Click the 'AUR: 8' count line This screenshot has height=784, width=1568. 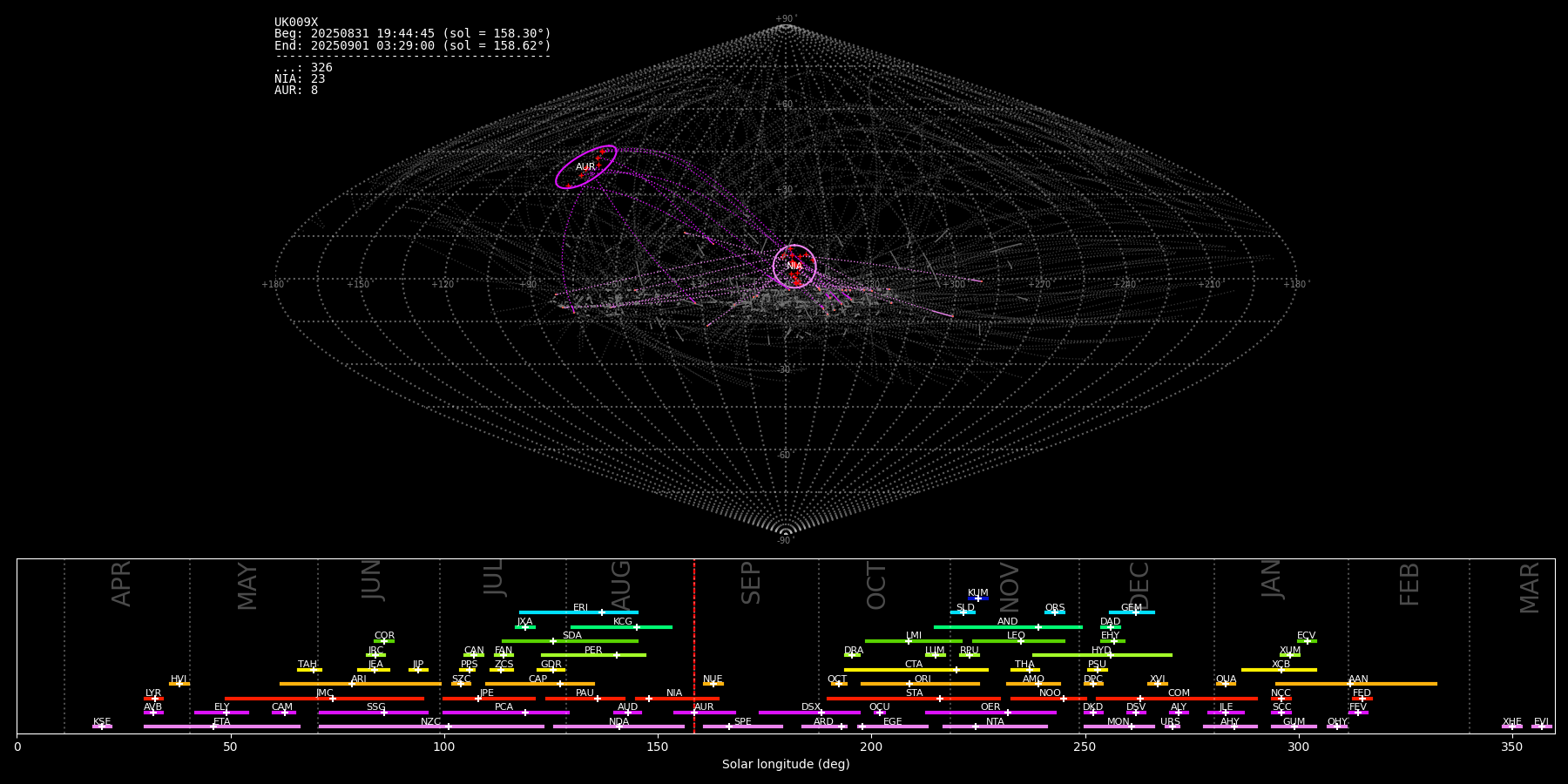click(296, 91)
